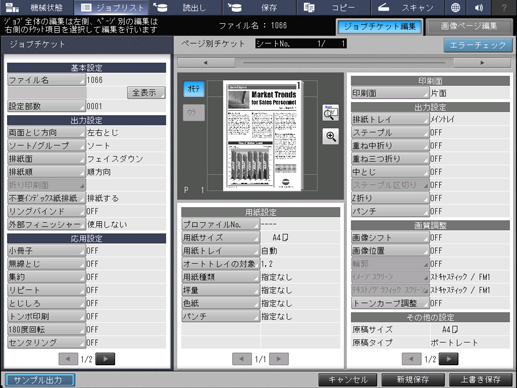
Task: Open the トンボ印刷 setting
Action: click(46, 316)
